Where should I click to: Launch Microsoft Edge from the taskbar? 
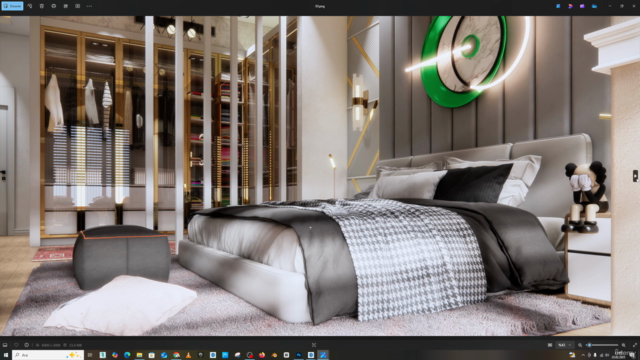tap(127, 355)
